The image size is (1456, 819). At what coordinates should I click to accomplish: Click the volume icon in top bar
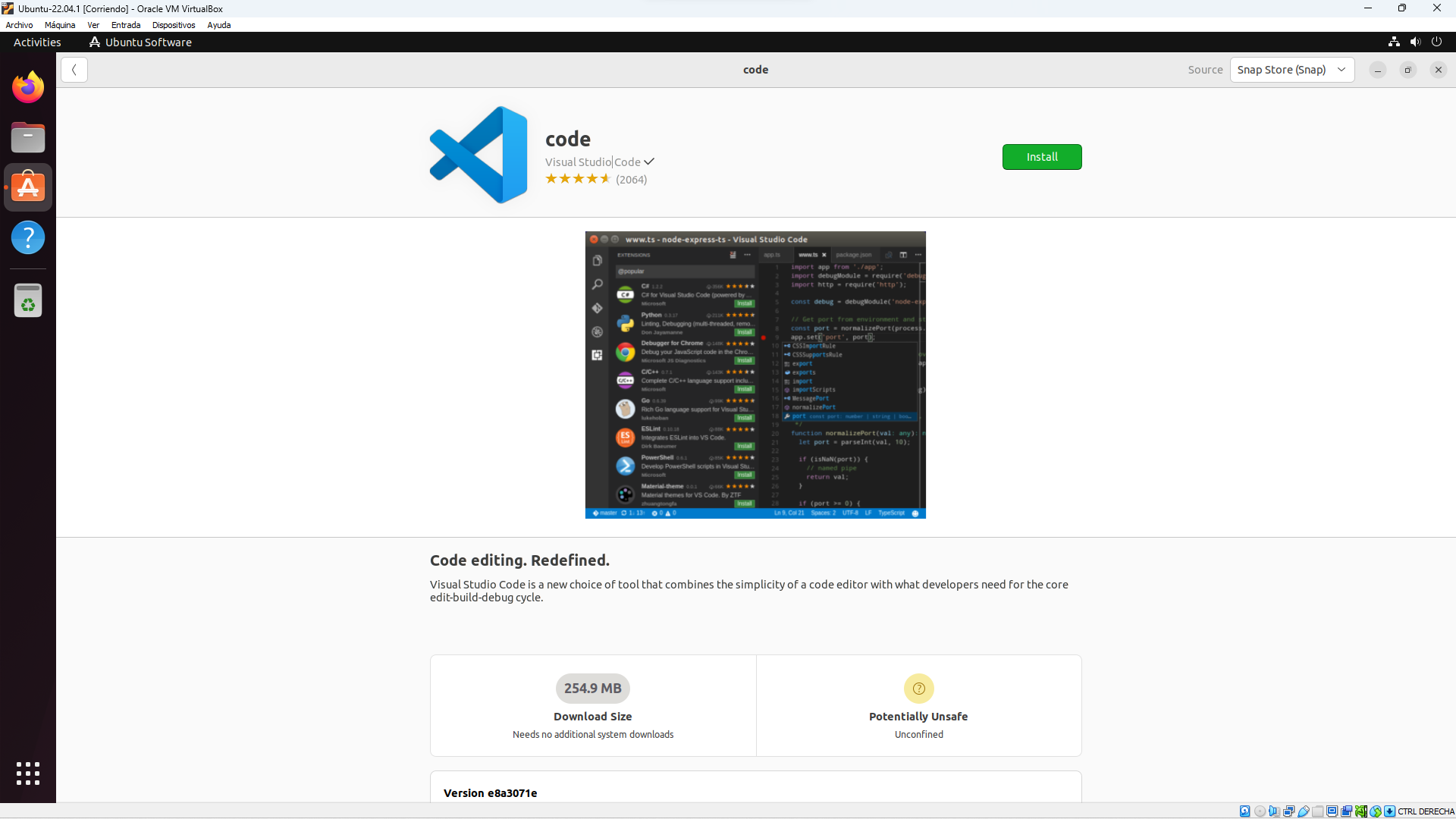point(1415,42)
